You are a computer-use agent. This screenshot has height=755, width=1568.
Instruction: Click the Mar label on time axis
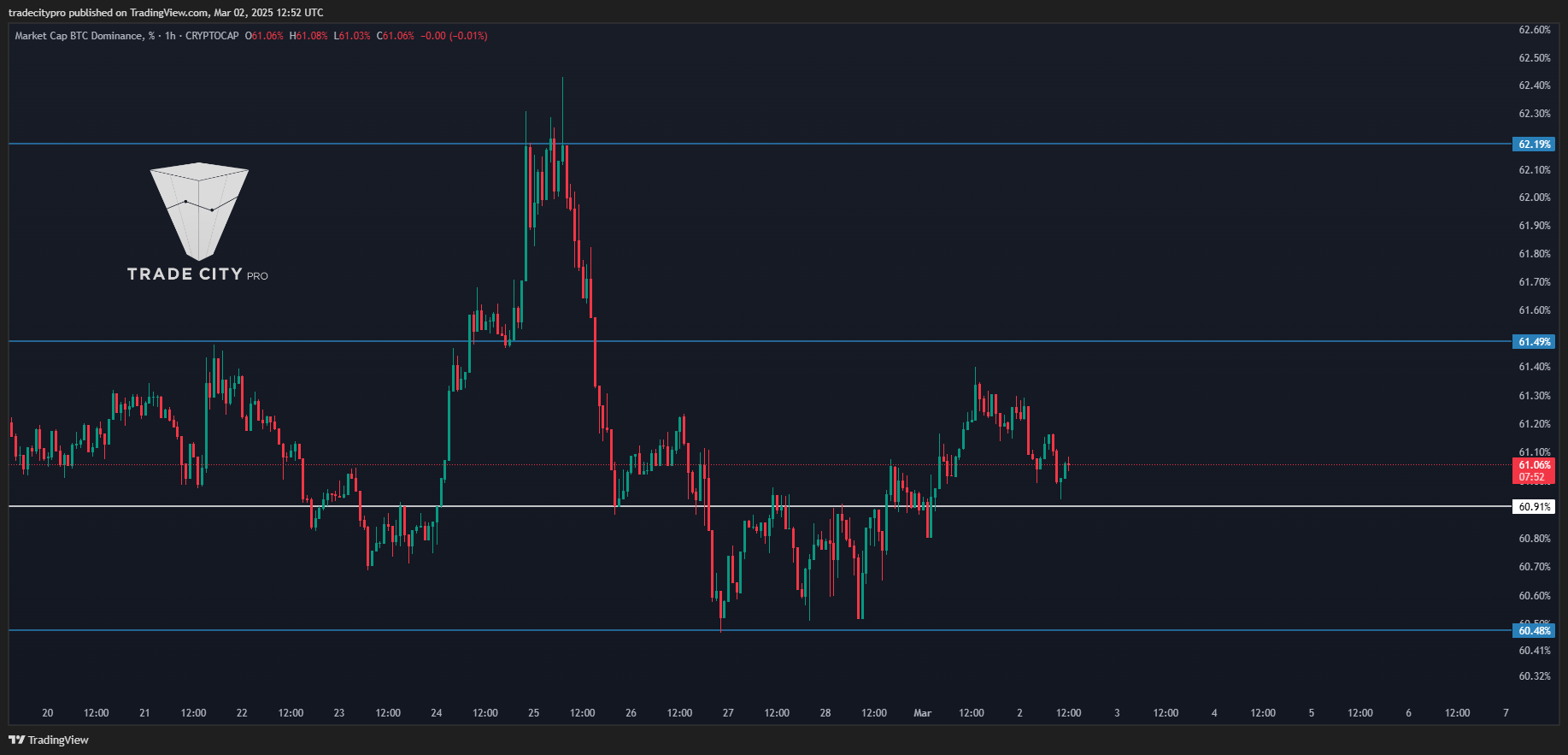pos(923,713)
